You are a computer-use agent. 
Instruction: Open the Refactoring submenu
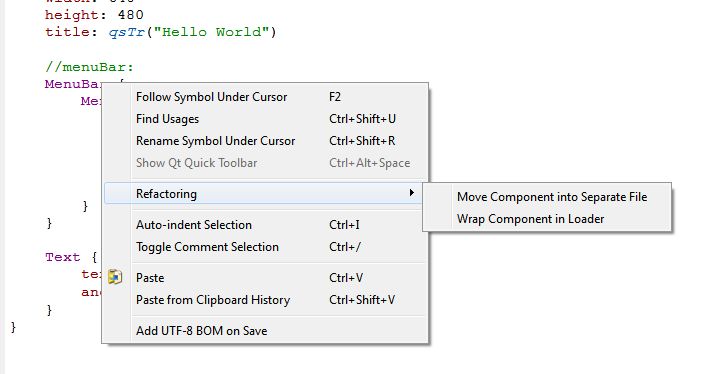263,194
